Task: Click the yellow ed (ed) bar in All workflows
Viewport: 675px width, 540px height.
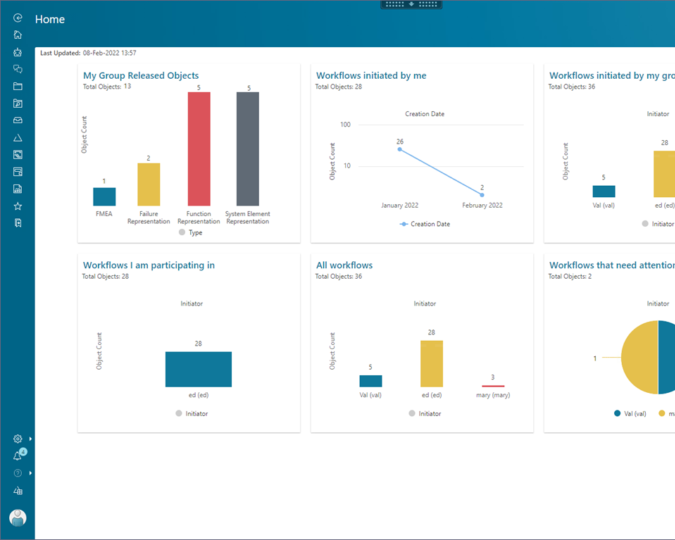Action: [431, 363]
